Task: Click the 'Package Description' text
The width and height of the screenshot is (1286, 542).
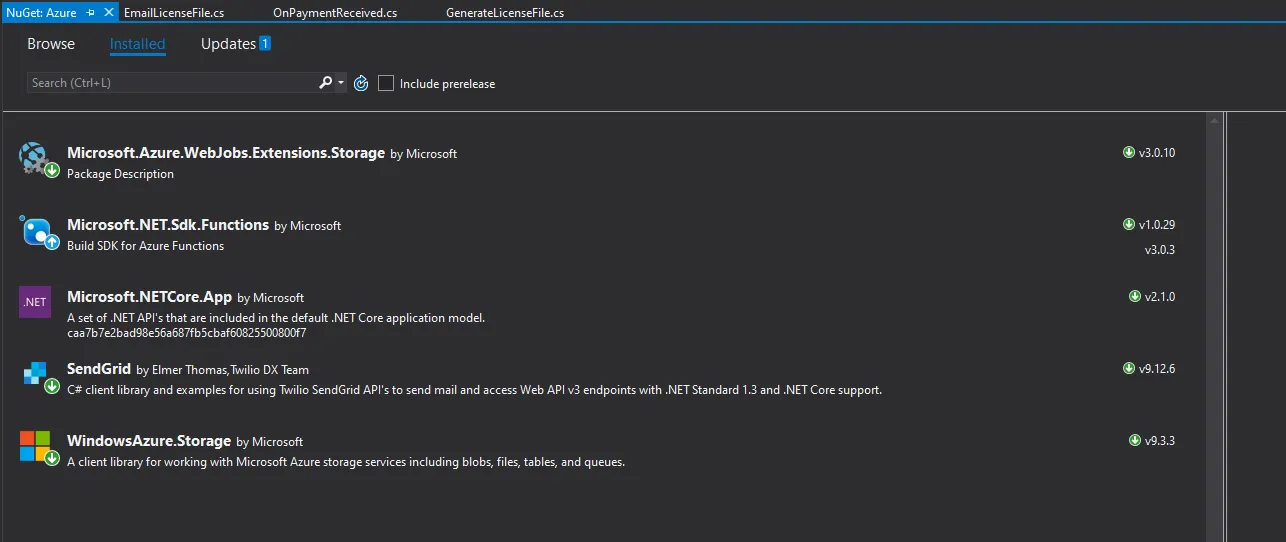Action: 120,174
